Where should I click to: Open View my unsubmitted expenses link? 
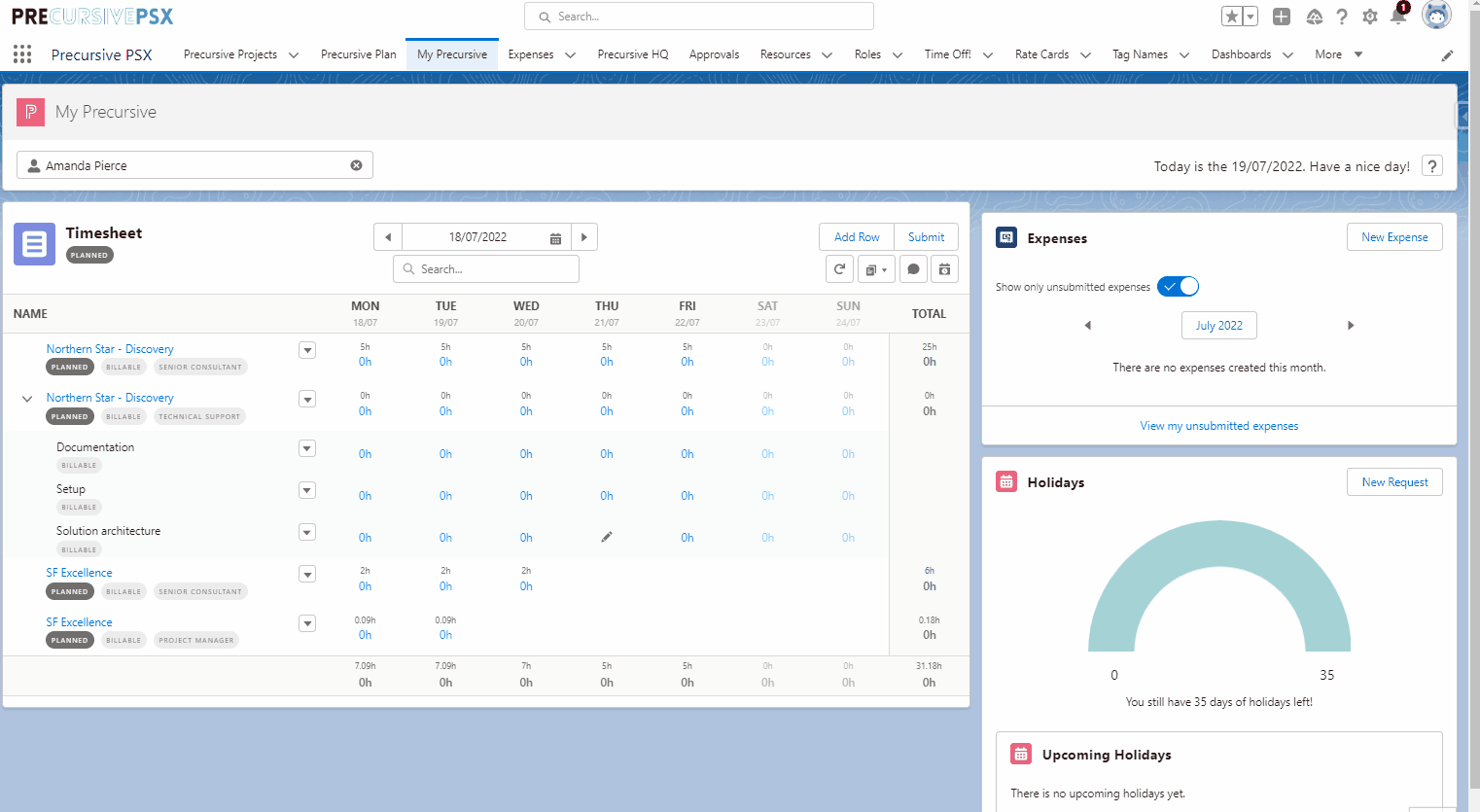pyautogui.click(x=1218, y=426)
